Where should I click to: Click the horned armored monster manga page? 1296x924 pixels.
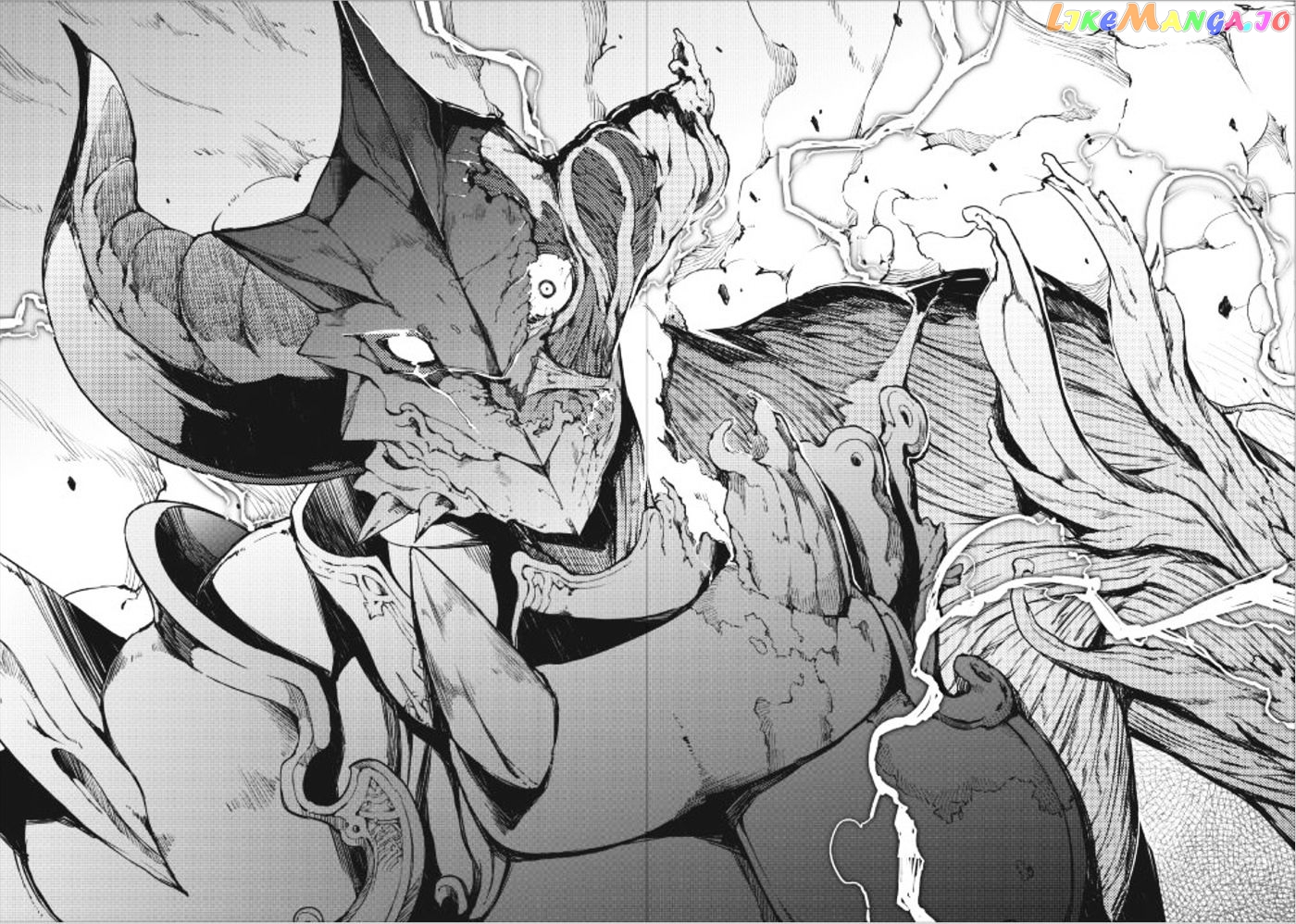click(648, 462)
